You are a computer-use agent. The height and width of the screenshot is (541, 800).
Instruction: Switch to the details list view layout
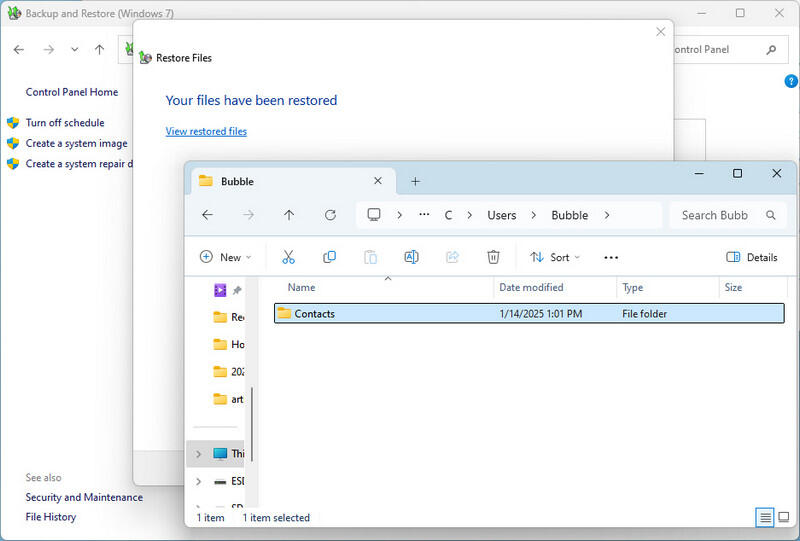(x=765, y=517)
